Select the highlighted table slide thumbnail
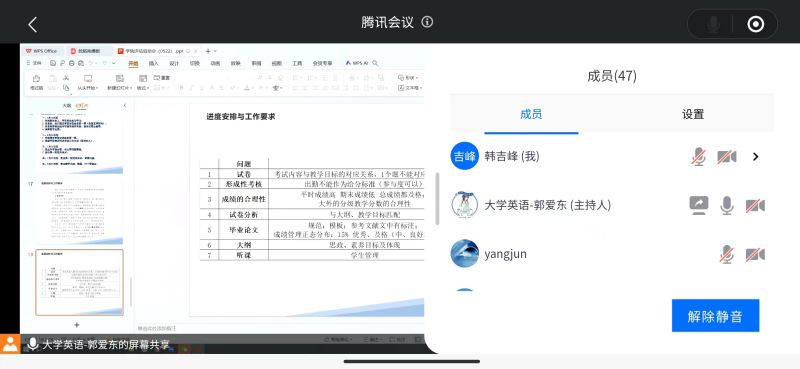800x369 pixels. [79, 282]
